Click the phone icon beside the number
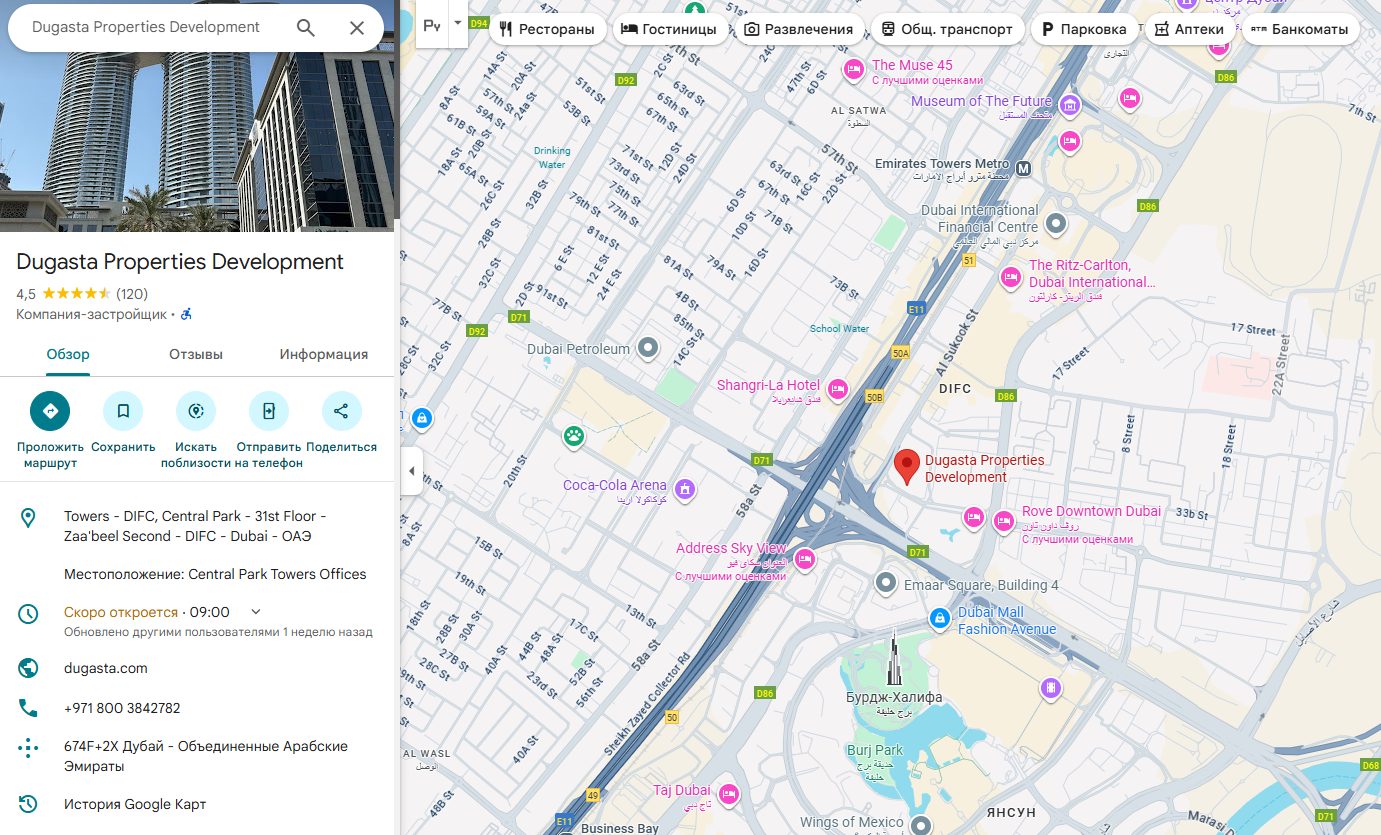The height and width of the screenshot is (835, 1381). coord(28,708)
